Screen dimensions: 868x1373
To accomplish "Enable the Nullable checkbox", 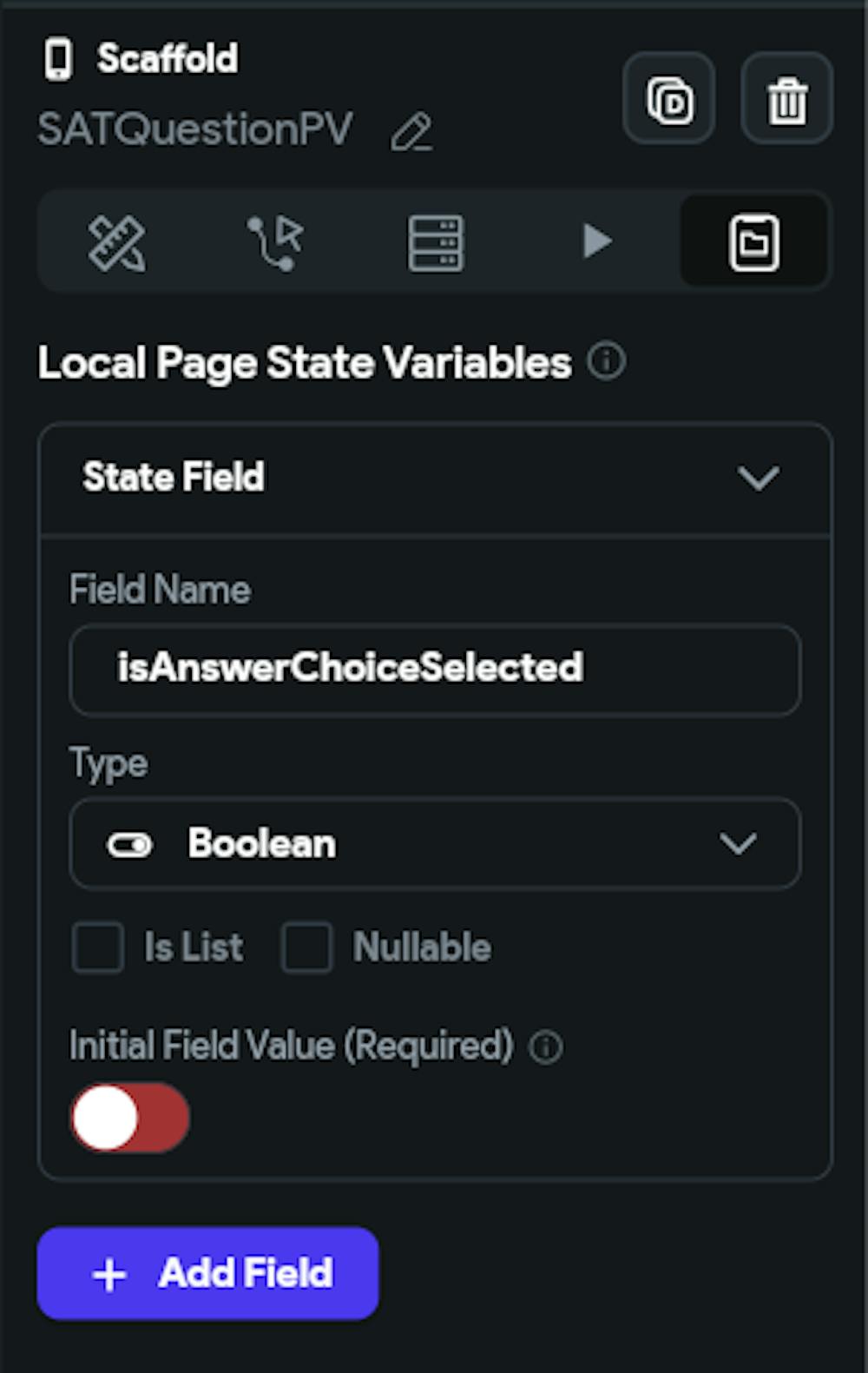I will point(306,947).
